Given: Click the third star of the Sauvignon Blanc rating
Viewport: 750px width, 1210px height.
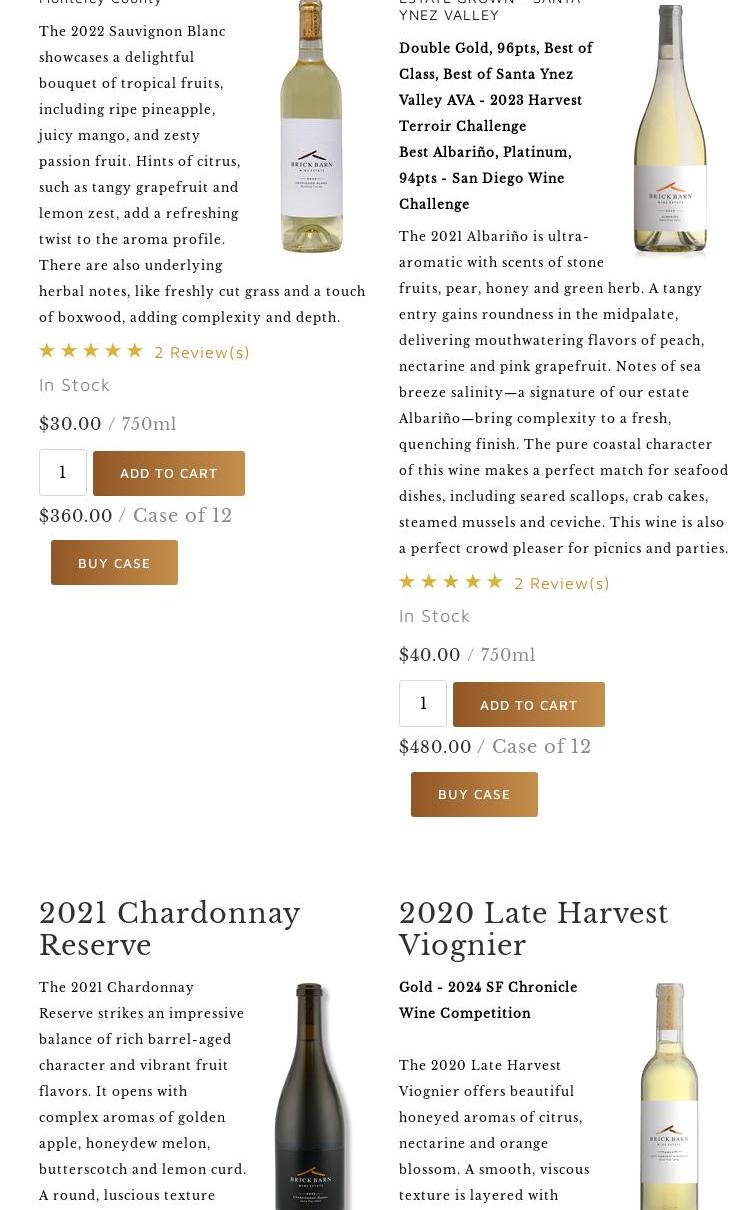Looking at the screenshot, I should click(91, 351).
